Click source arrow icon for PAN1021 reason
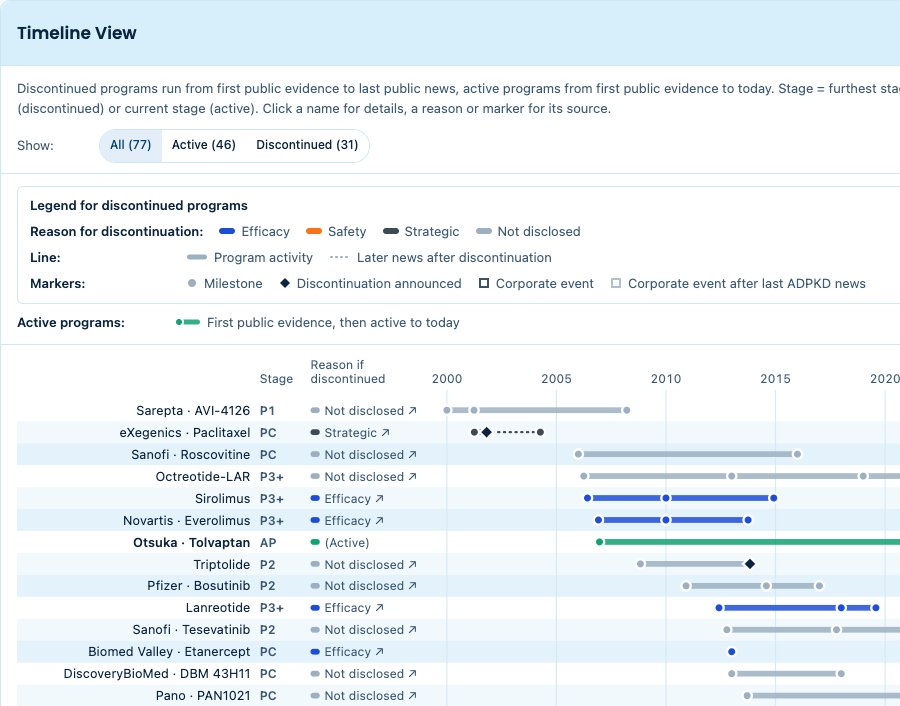 (413, 695)
